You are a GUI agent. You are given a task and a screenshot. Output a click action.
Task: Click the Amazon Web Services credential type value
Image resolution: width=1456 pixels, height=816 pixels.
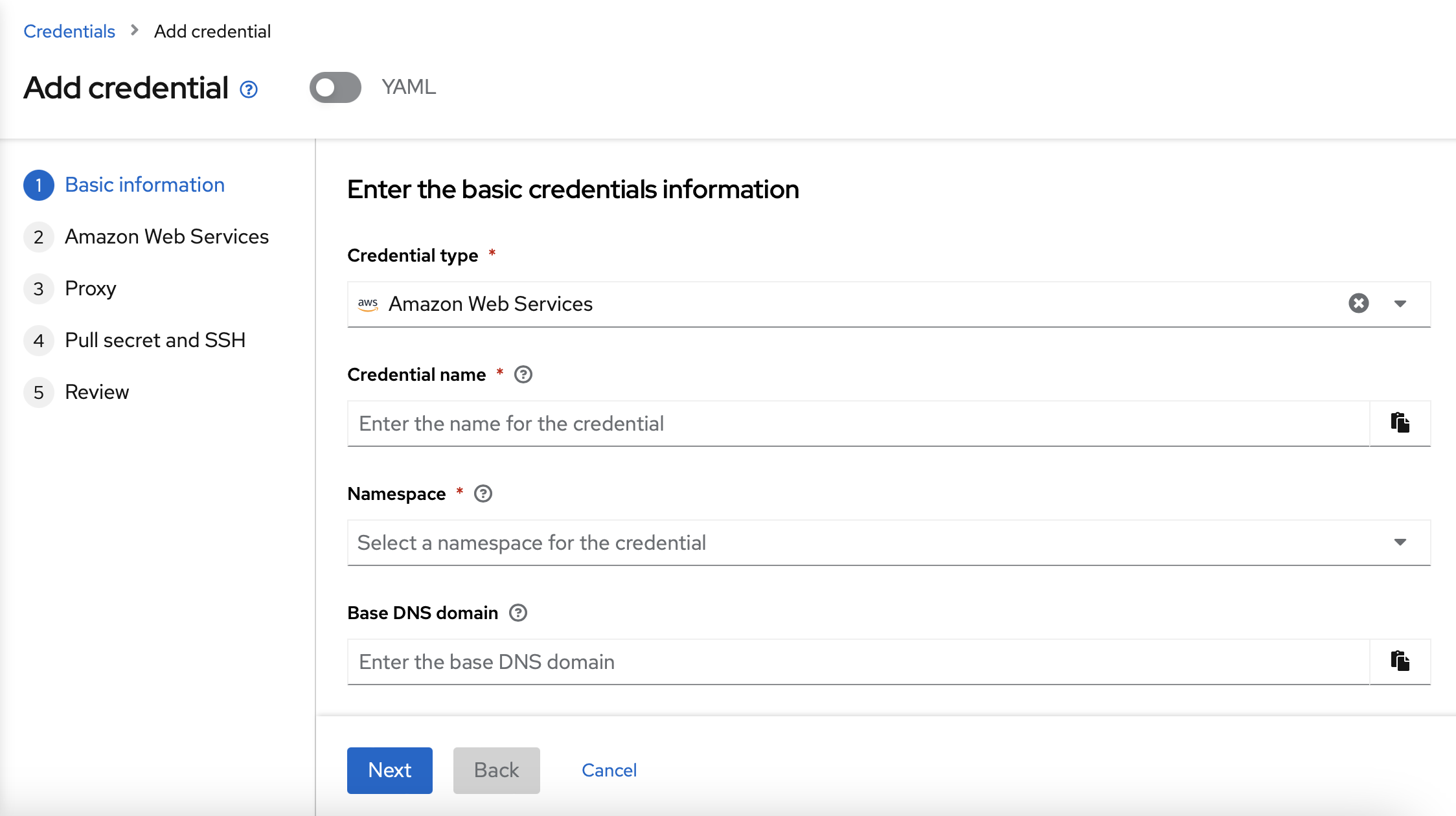[490, 304]
